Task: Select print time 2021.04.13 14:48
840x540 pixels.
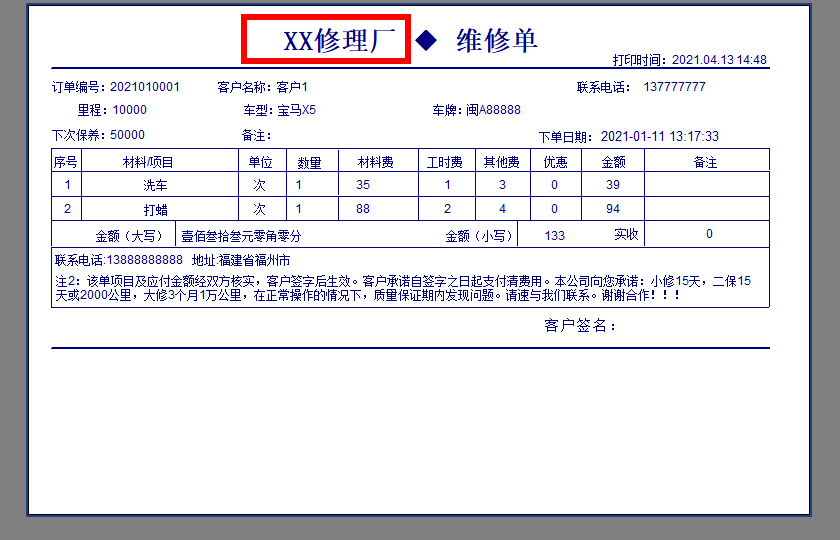Action: pos(719,59)
